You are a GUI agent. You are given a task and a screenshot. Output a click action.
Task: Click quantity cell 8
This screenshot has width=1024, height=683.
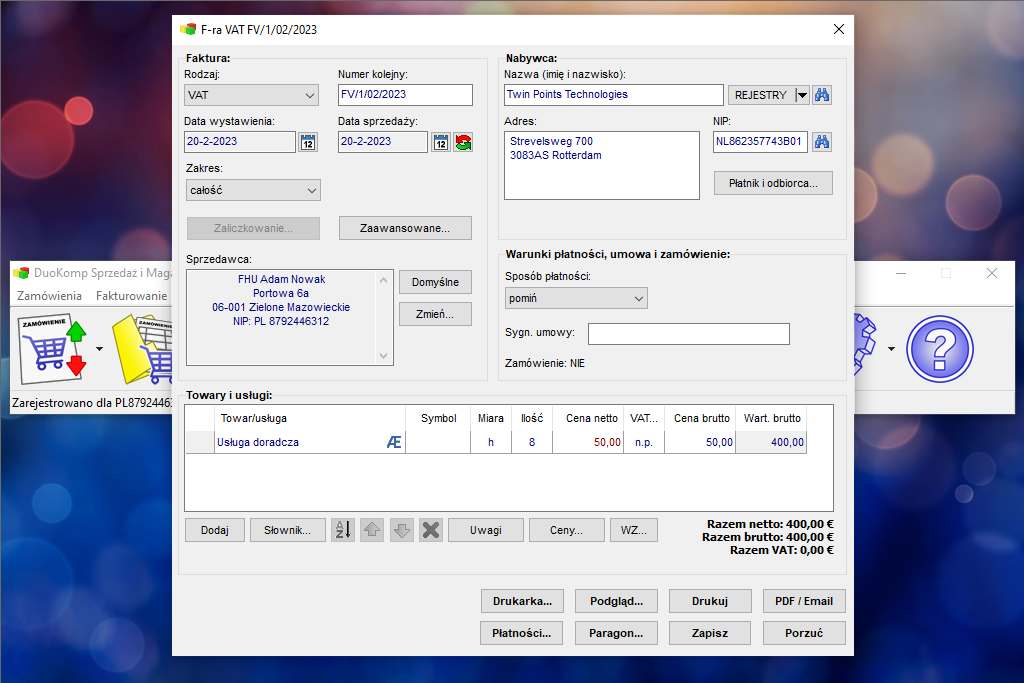pyautogui.click(x=532, y=442)
